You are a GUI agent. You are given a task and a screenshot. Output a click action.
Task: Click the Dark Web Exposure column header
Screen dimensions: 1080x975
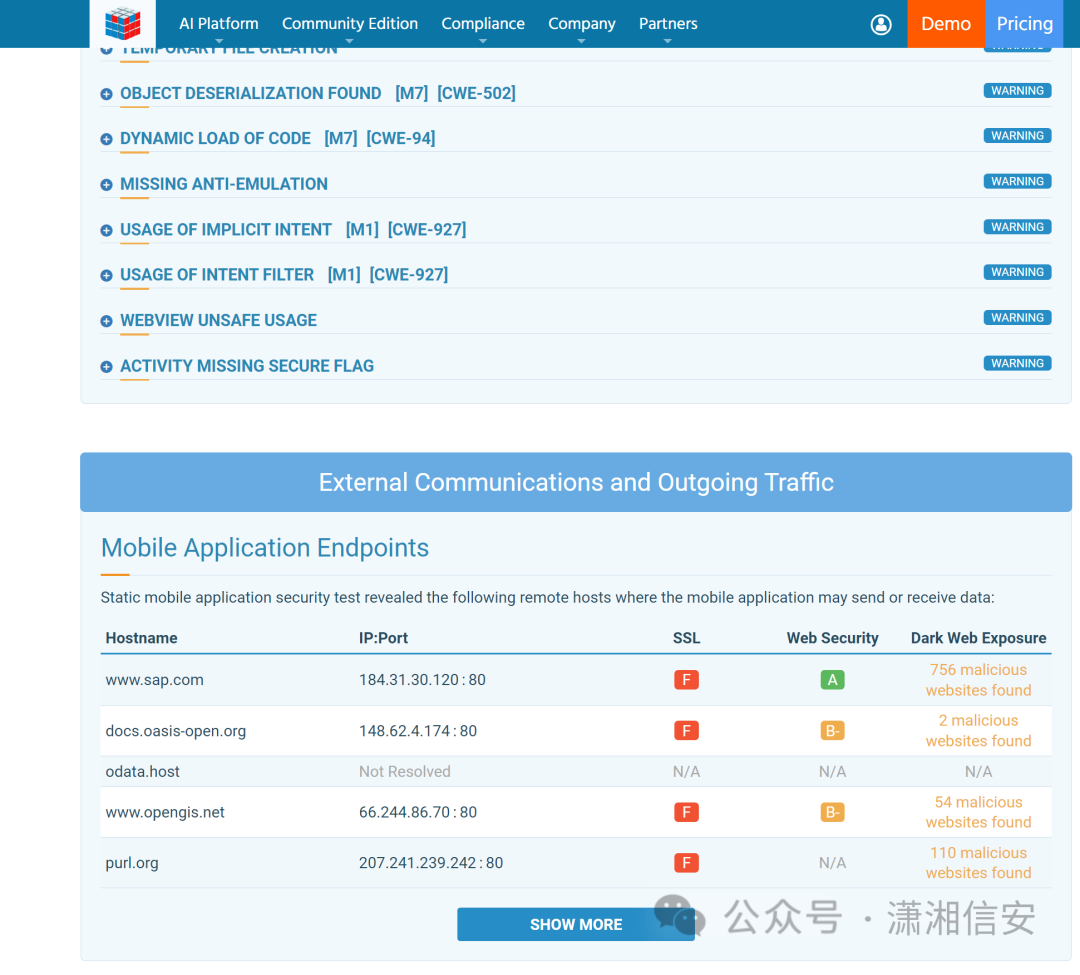pyautogui.click(x=978, y=638)
